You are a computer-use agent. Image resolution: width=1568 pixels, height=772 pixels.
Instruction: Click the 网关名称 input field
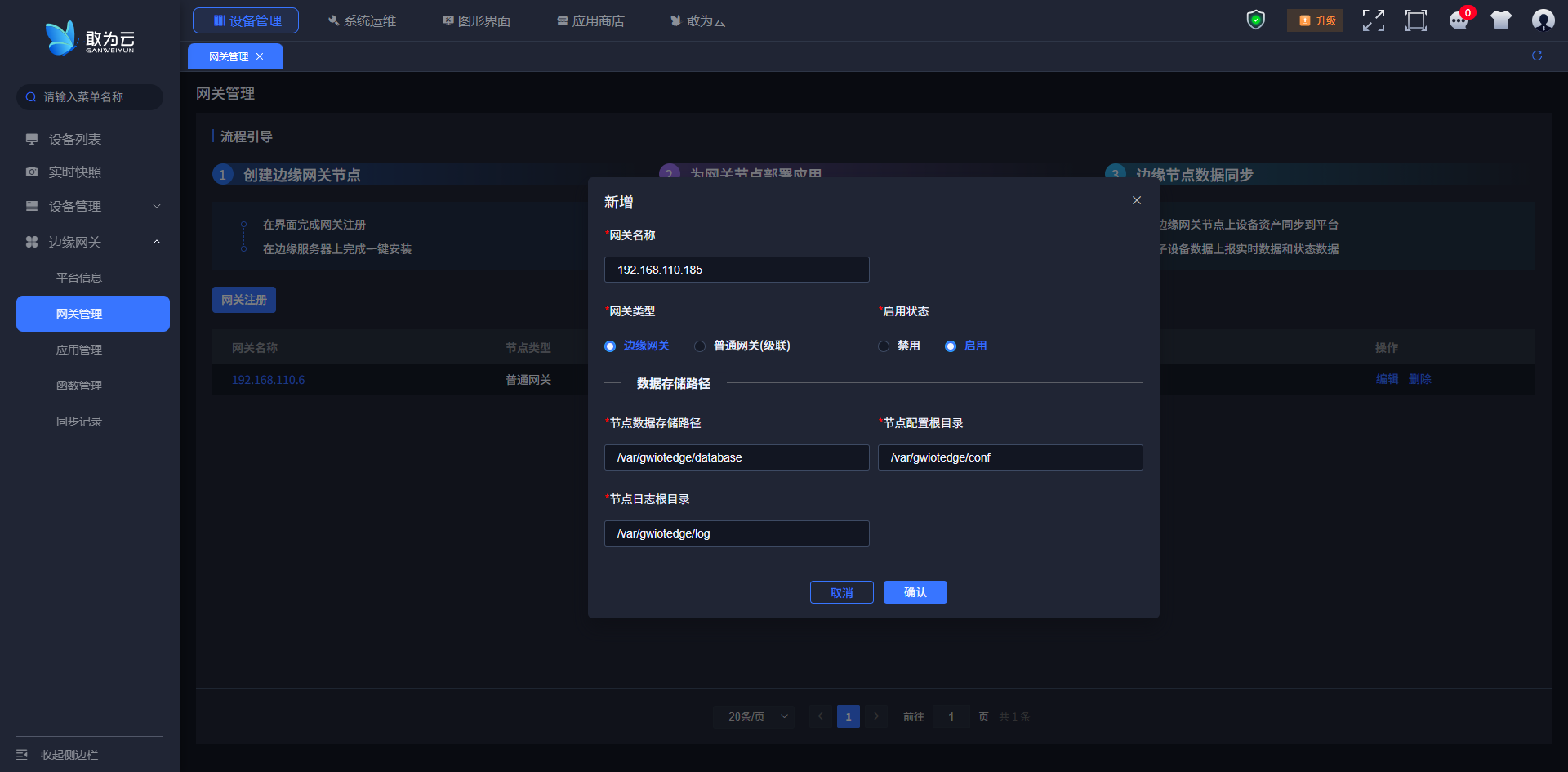[736, 270]
